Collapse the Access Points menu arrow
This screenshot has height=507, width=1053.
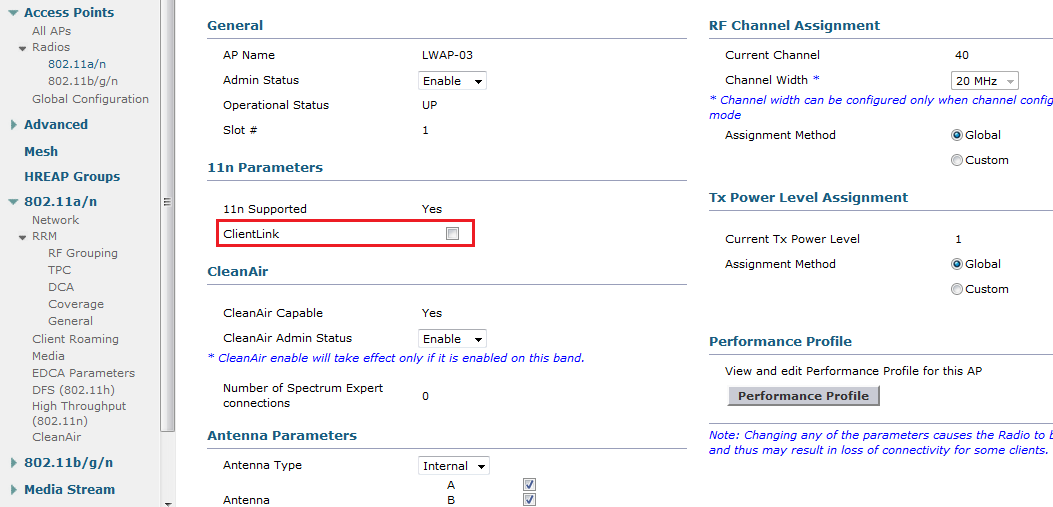[13, 13]
